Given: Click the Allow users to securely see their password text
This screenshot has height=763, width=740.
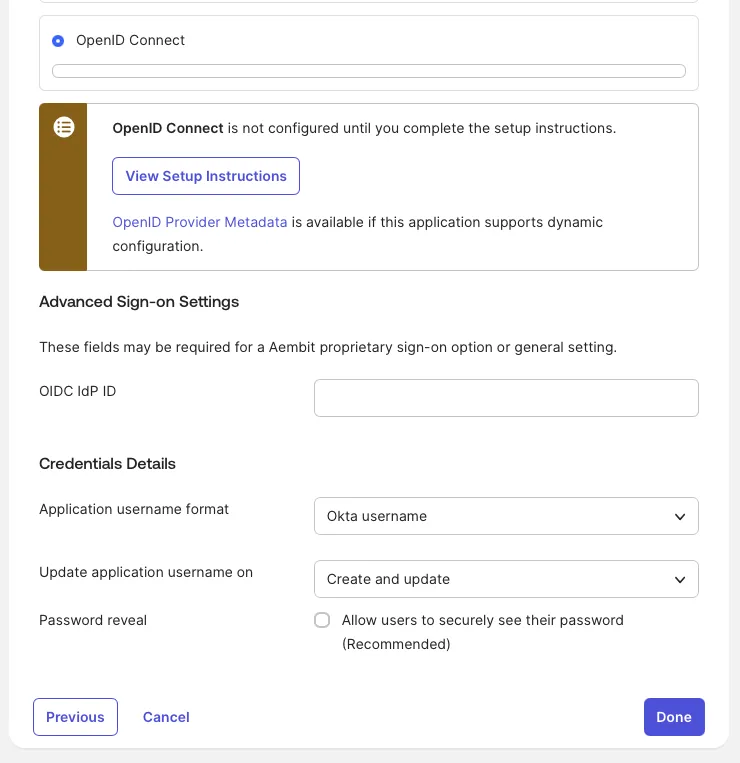Looking at the screenshot, I should coord(483,632).
